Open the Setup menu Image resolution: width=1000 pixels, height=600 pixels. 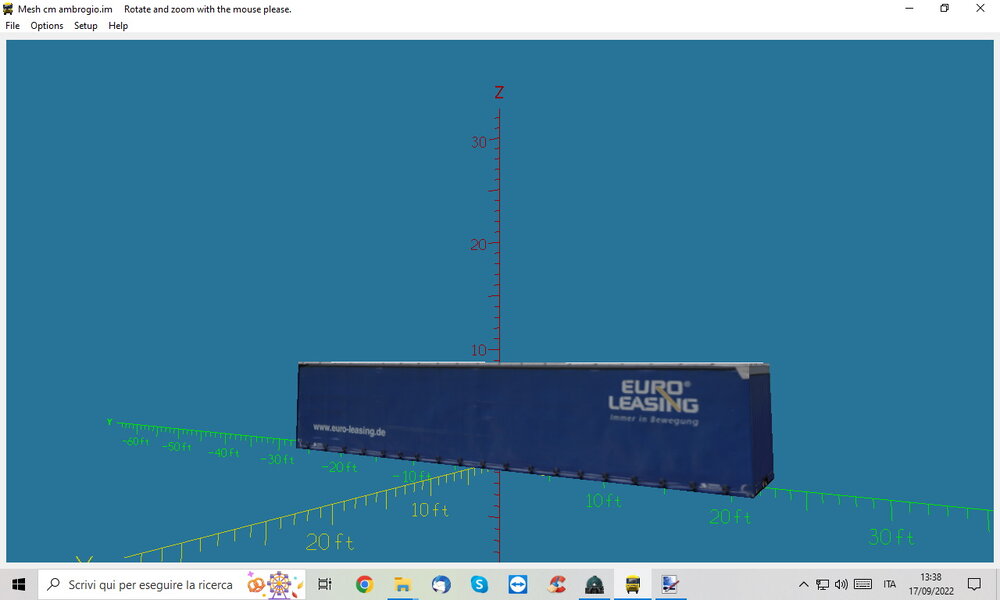click(x=85, y=26)
